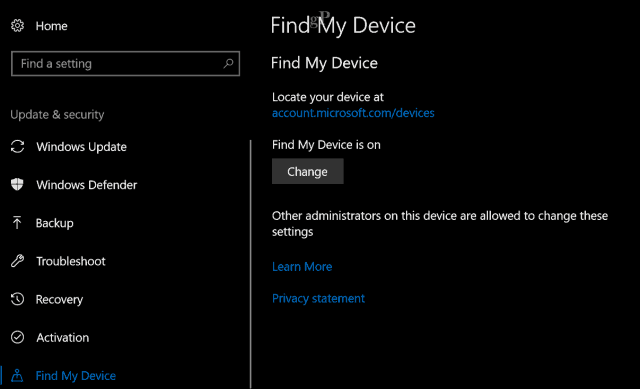Screen dimensions: 640x389
Task: Click the Troubleshoot wrench icon
Action: pos(17,261)
